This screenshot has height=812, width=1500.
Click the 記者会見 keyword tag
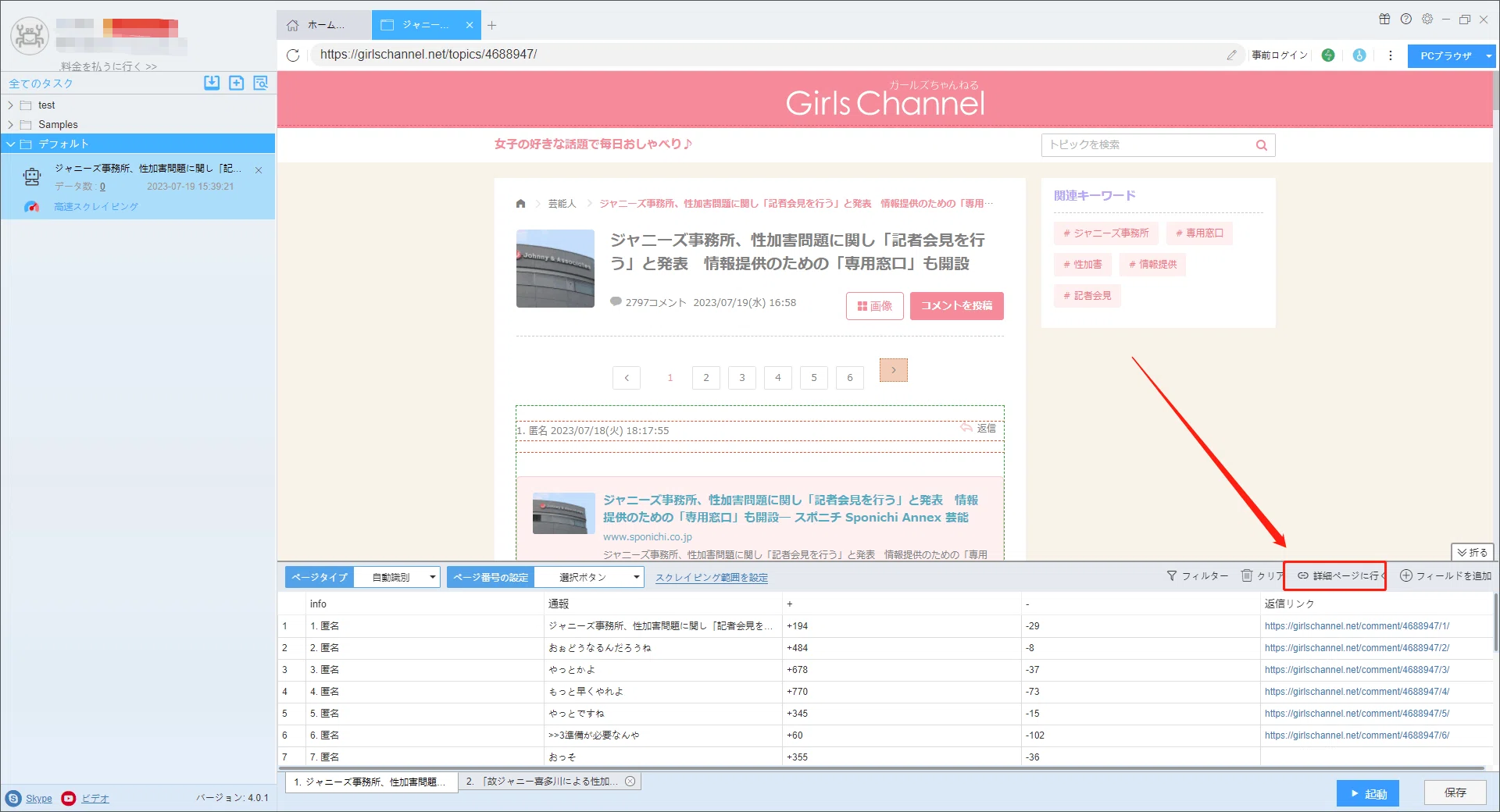tap(1087, 296)
